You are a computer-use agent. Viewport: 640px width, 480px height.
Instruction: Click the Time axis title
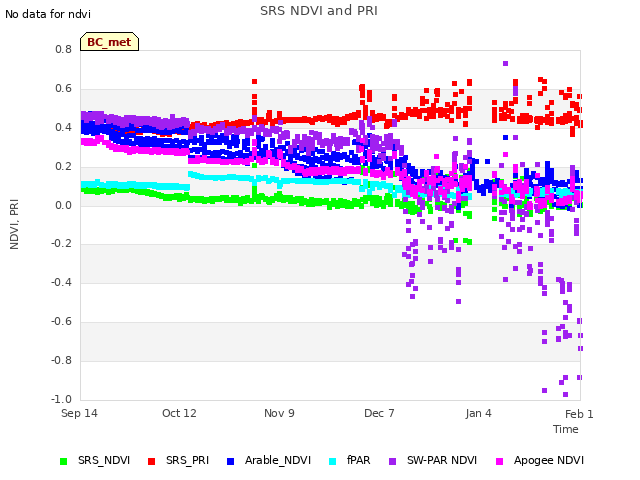pyautogui.click(x=566, y=429)
